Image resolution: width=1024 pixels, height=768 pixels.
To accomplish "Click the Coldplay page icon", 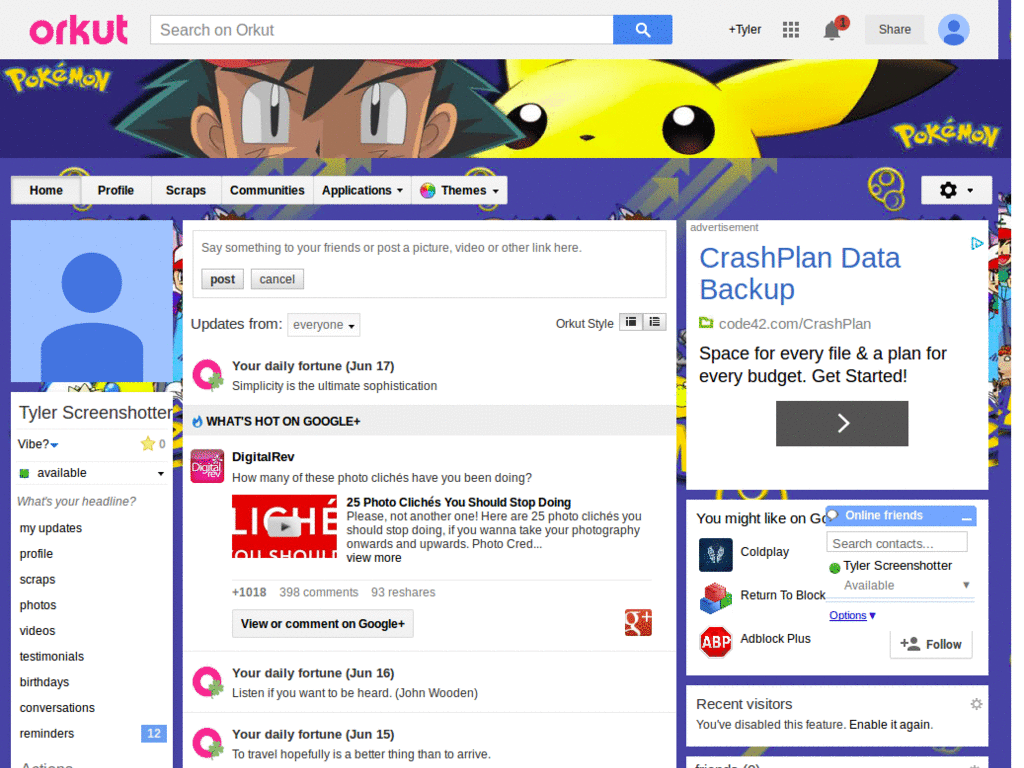I will coord(715,555).
